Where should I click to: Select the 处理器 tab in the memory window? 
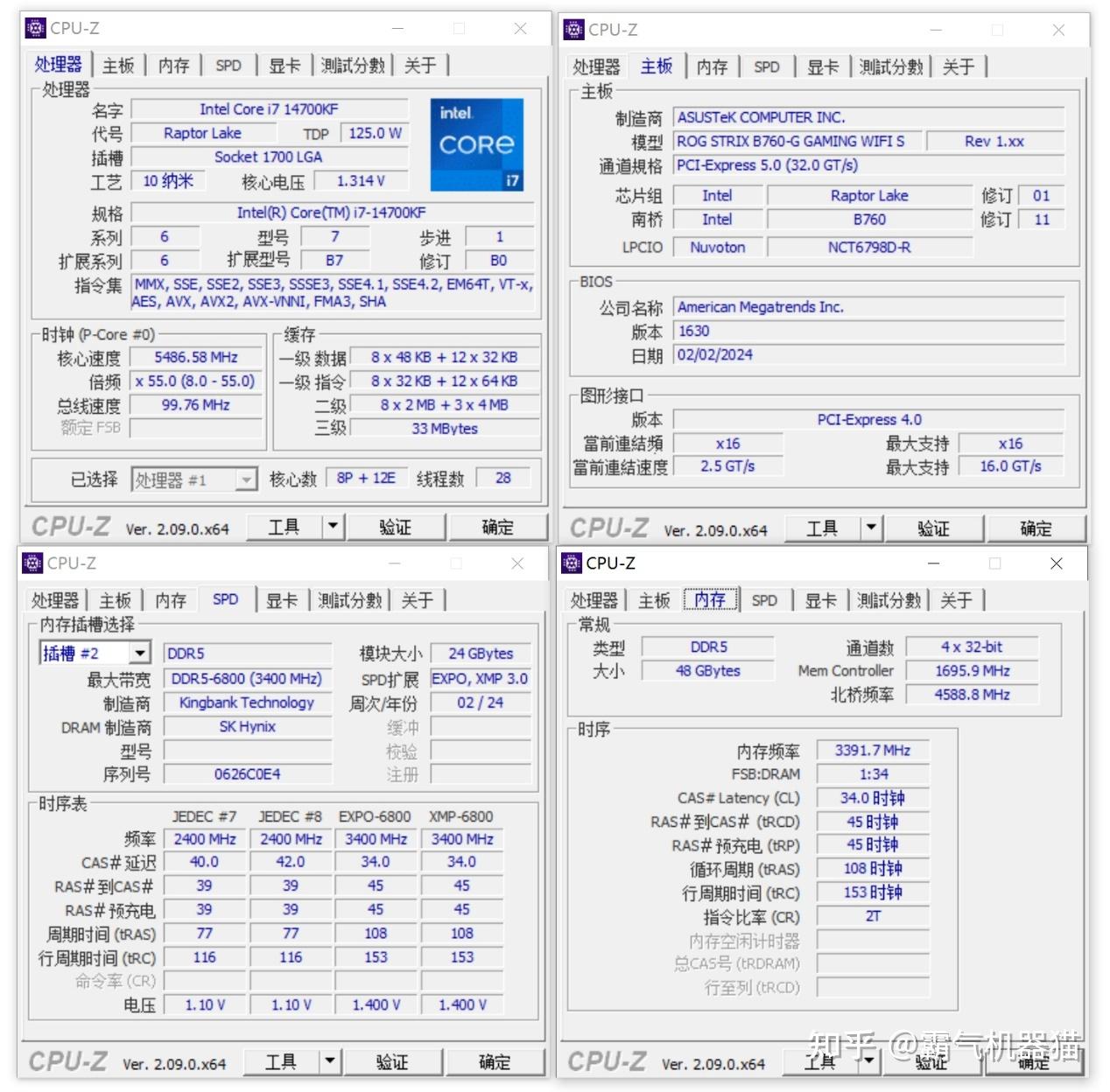594,599
